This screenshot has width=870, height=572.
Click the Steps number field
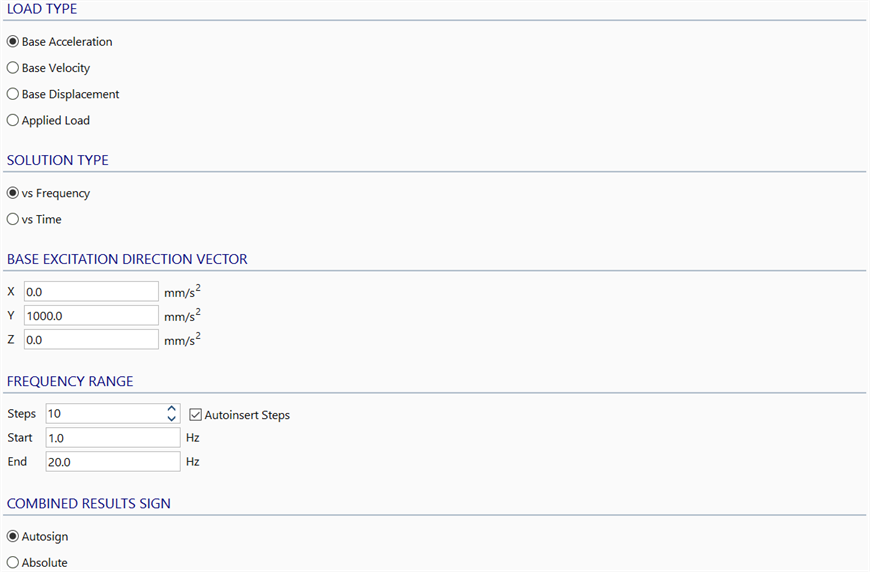tap(105, 413)
